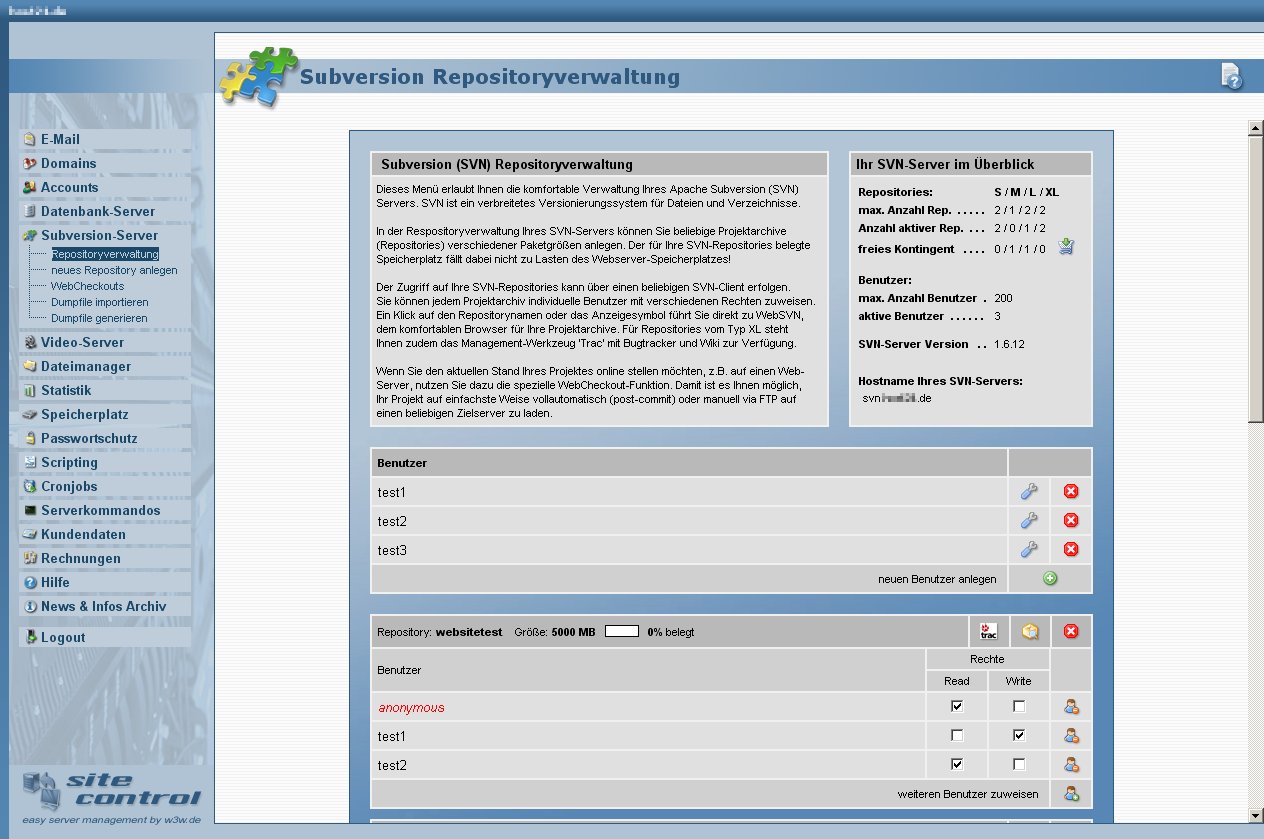Click the vertical scrollbar thumb
The image size is (1264, 839).
pos(1255,280)
